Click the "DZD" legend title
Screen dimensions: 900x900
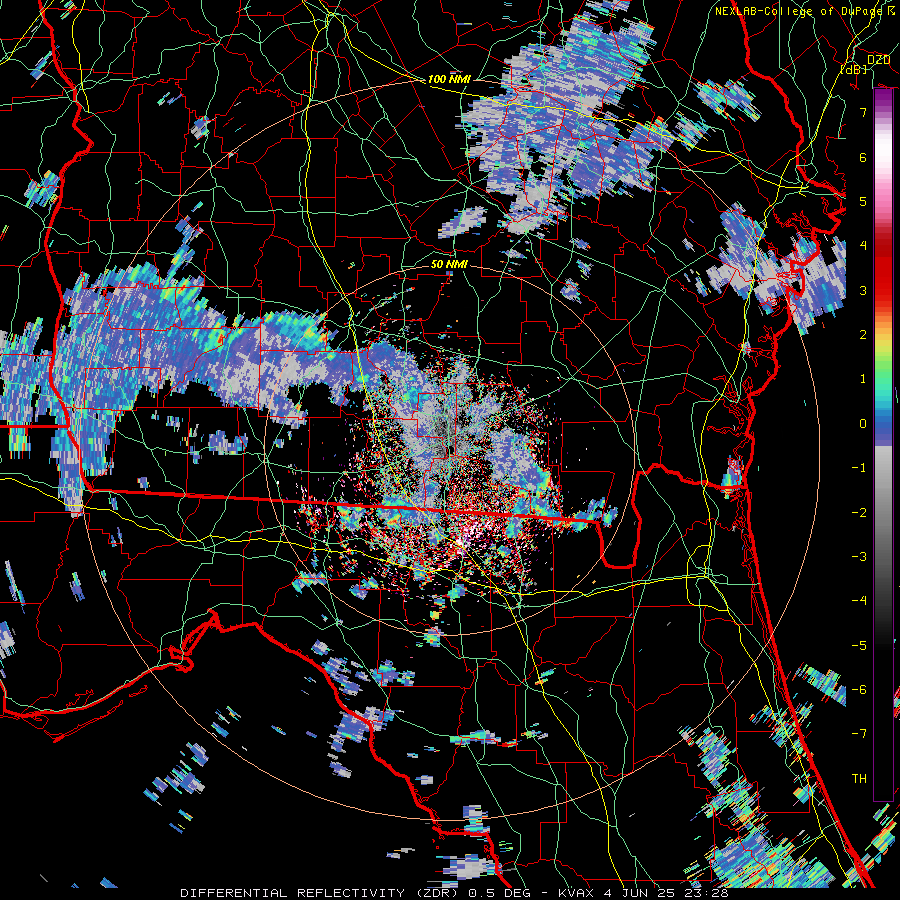pyautogui.click(x=878, y=60)
